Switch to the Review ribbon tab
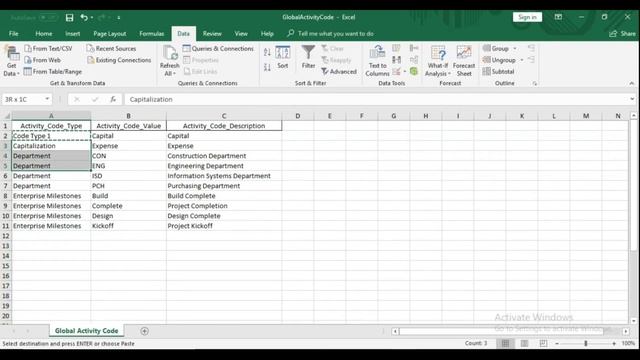 (x=212, y=33)
